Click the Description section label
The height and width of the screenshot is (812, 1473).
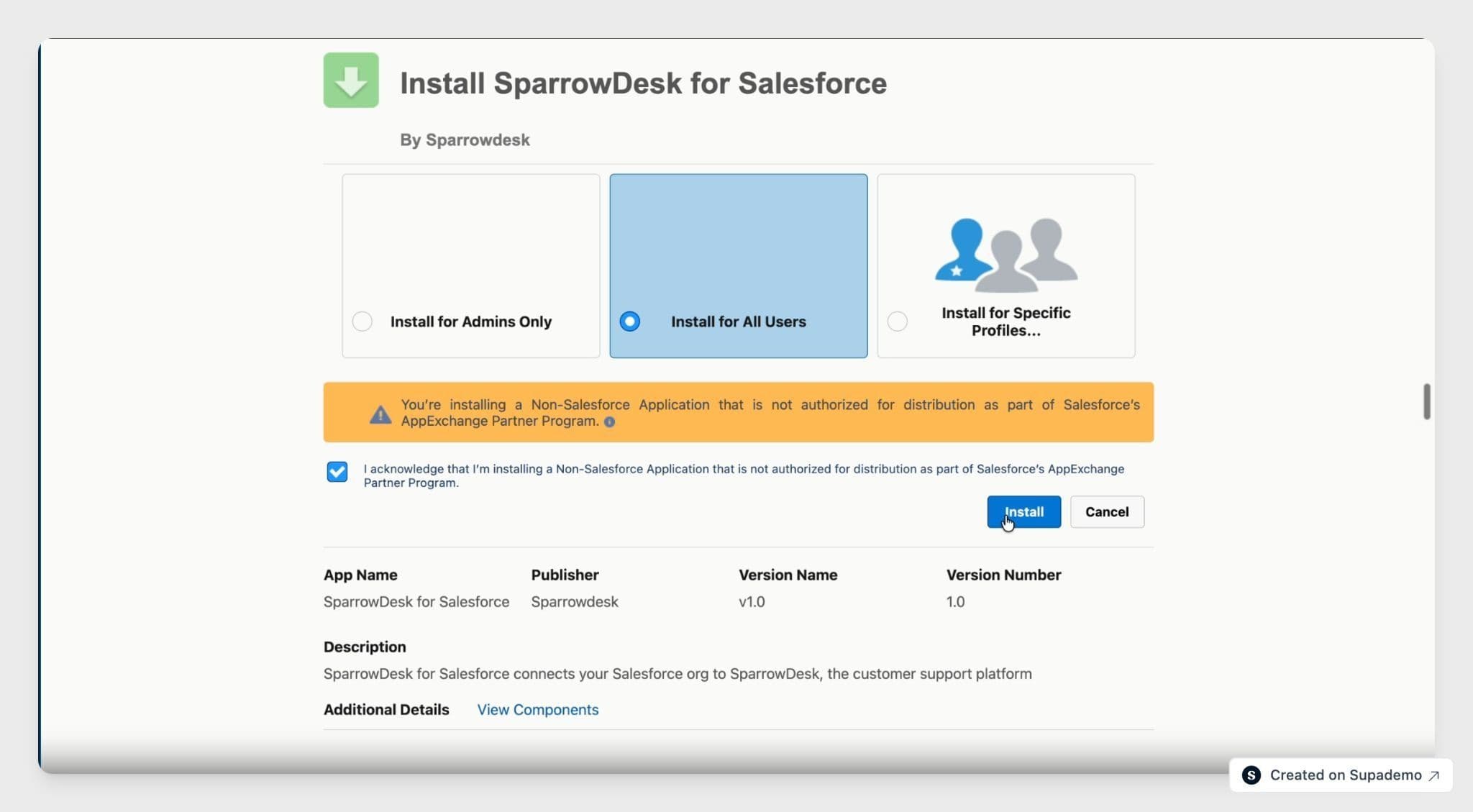click(x=365, y=647)
